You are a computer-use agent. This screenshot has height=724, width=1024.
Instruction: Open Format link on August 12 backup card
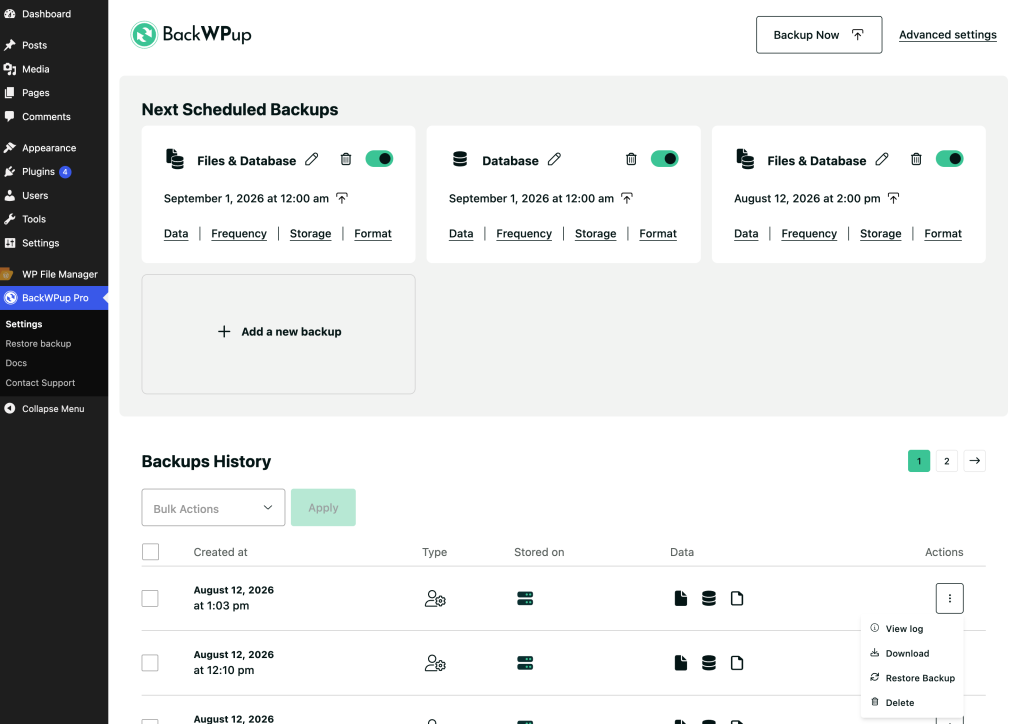pos(943,234)
